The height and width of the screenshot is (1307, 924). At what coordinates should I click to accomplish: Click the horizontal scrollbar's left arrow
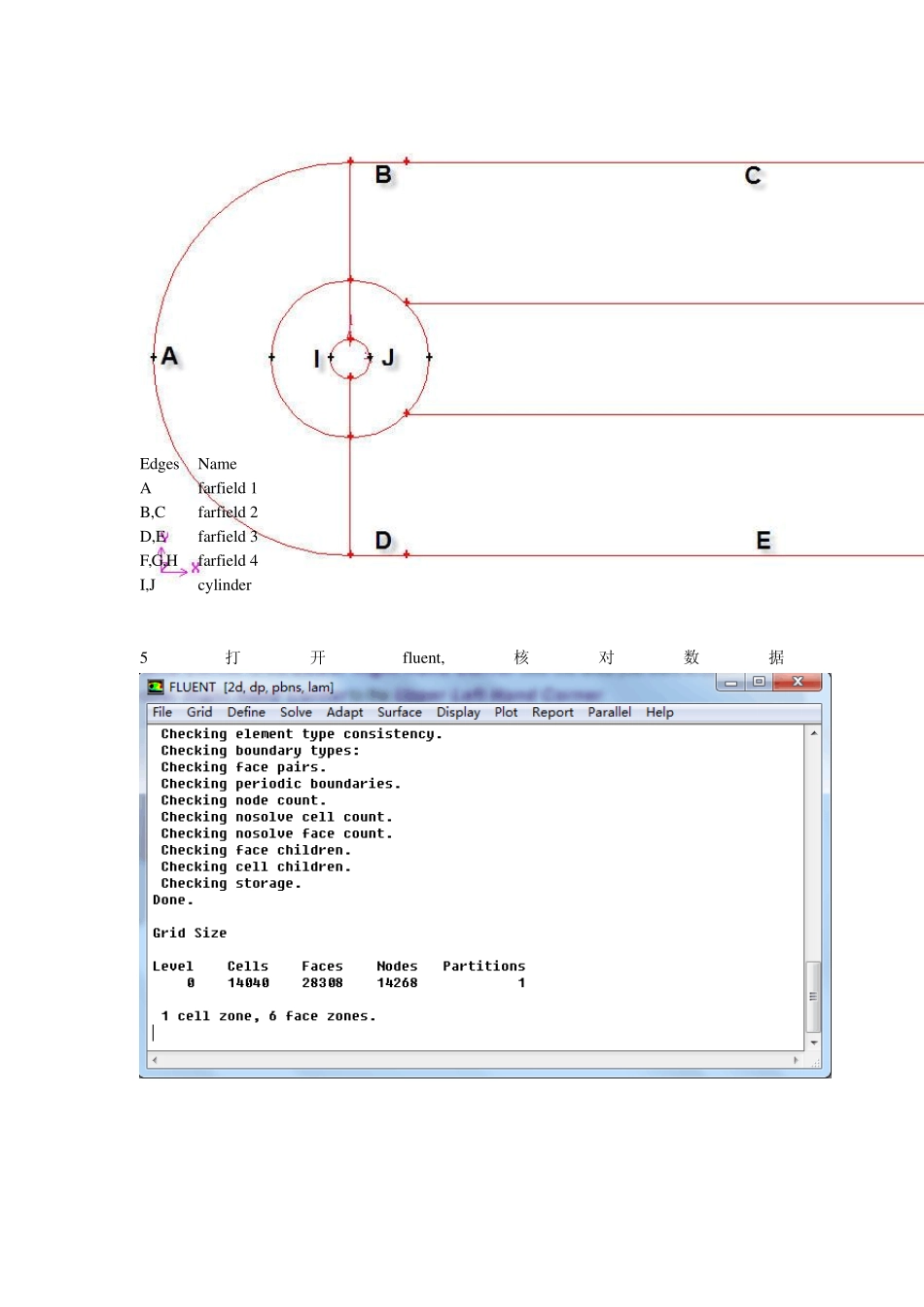155,1060
